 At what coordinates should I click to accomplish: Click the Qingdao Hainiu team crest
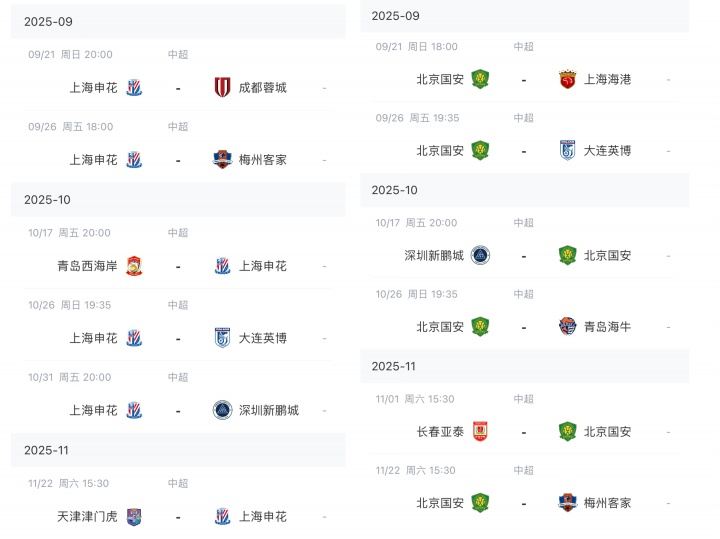(x=568, y=326)
